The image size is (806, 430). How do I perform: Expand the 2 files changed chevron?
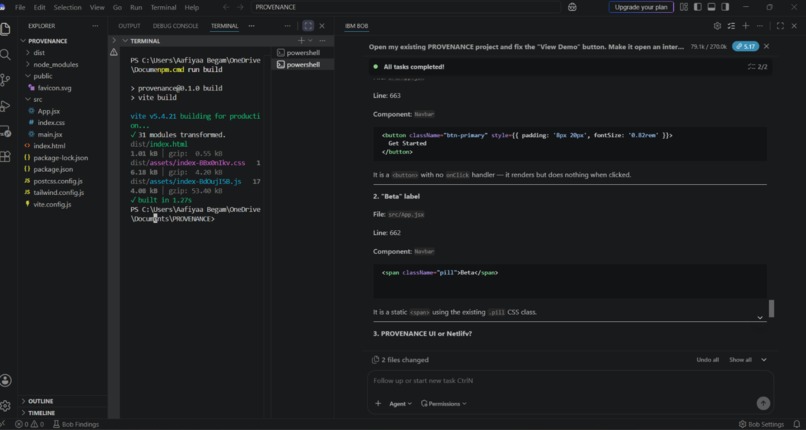click(x=764, y=360)
